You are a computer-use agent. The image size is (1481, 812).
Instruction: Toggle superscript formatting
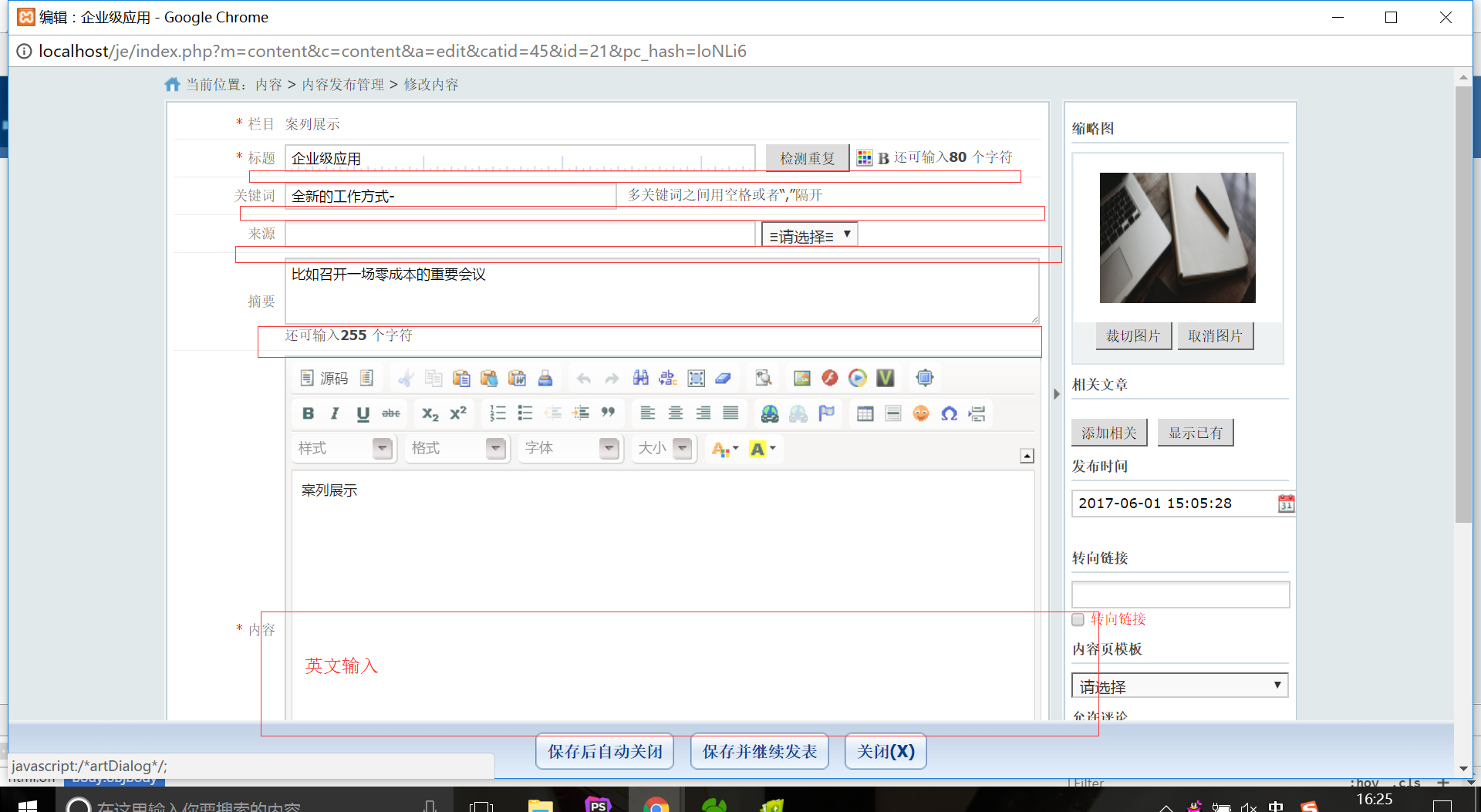(458, 413)
